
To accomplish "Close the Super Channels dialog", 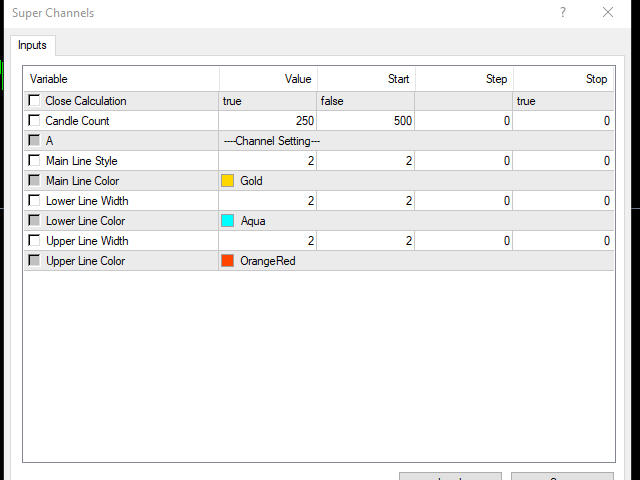I will coord(608,13).
